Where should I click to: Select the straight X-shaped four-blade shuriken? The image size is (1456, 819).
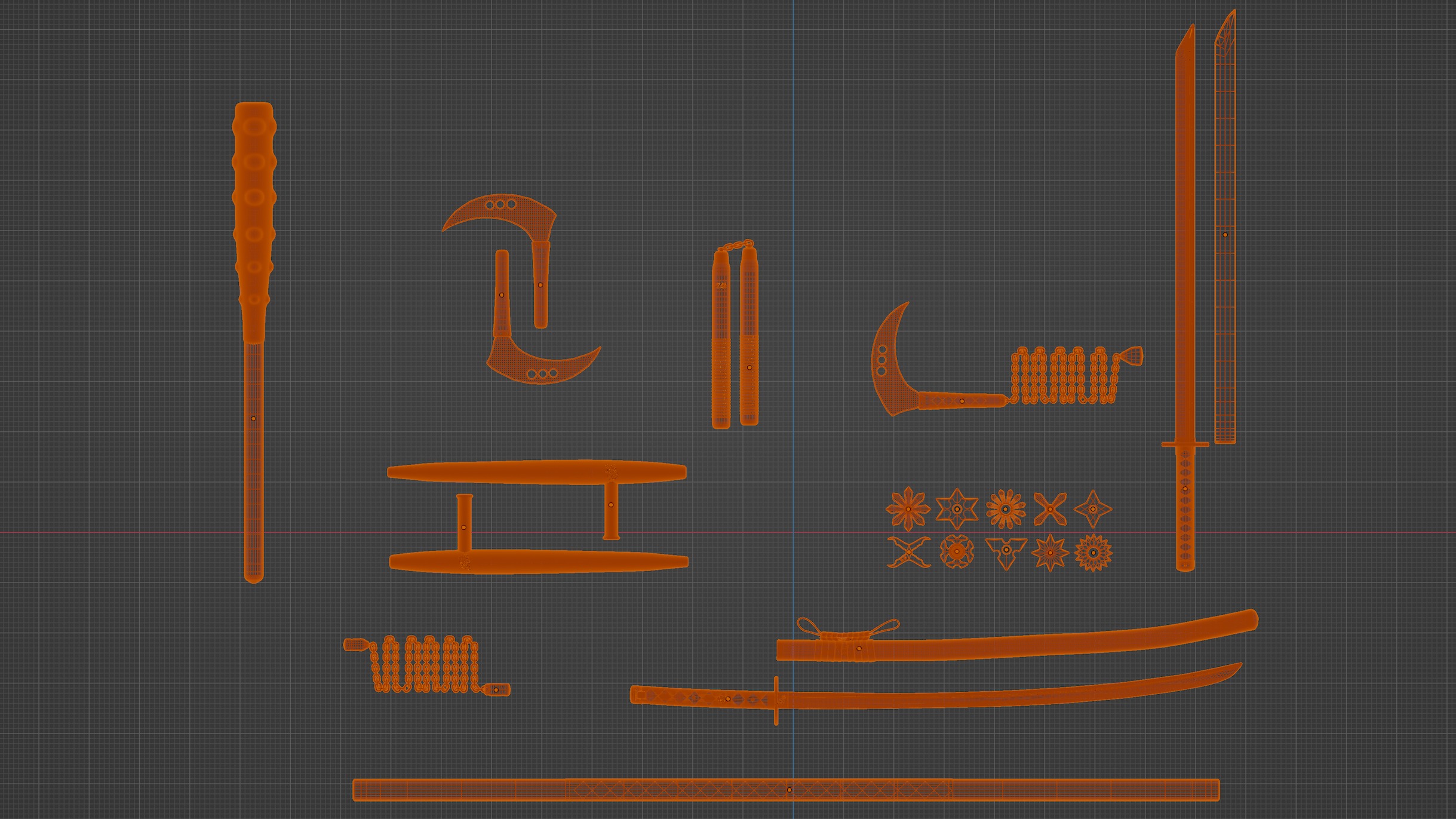(x=1050, y=509)
